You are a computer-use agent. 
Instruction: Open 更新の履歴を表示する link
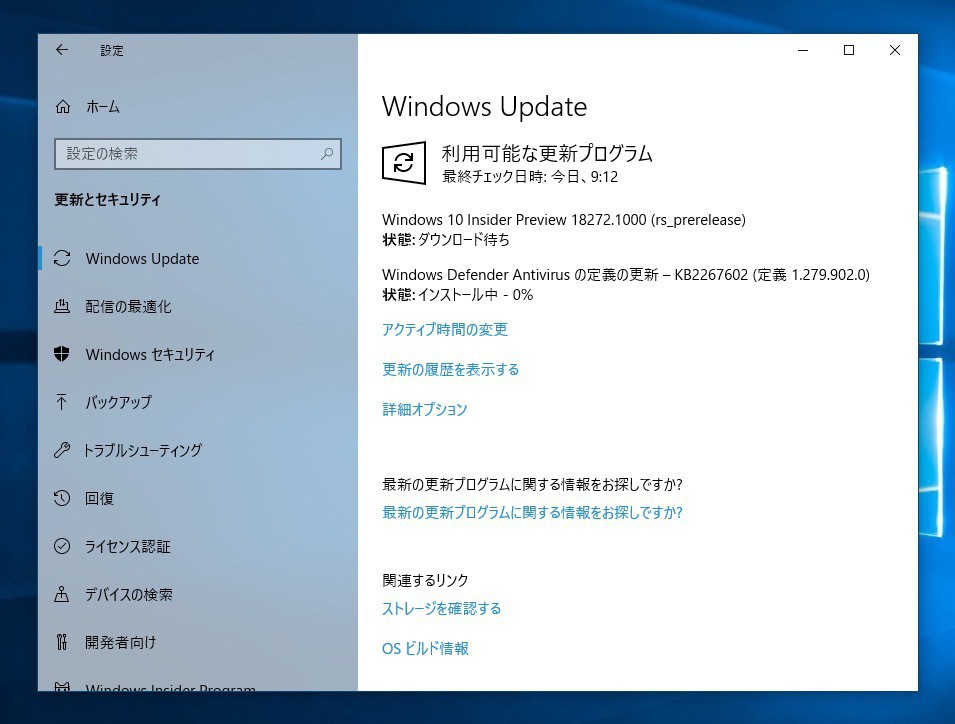(450, 369)
